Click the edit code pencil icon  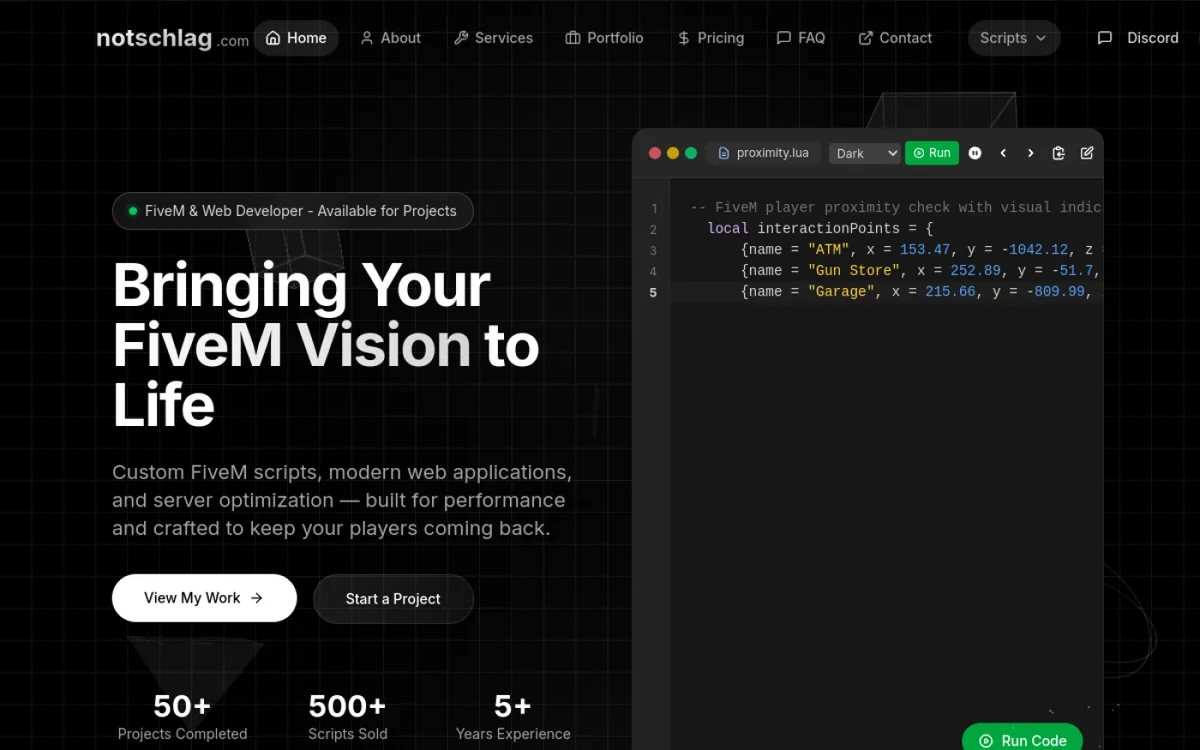click(1087, 153)
